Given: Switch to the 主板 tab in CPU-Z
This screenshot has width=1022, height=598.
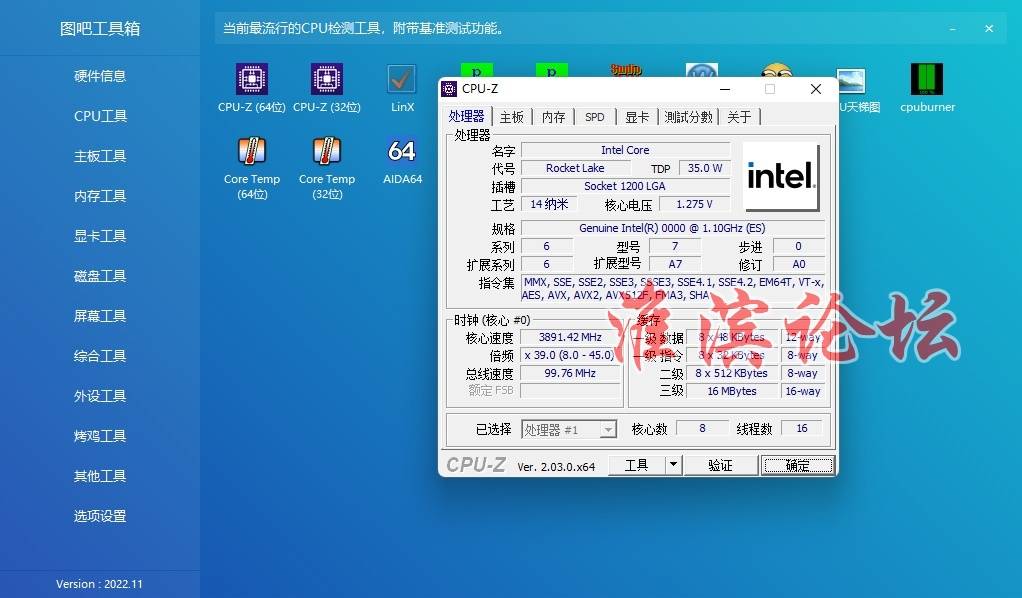Looking at the screenshot, I should click(512, 117).
